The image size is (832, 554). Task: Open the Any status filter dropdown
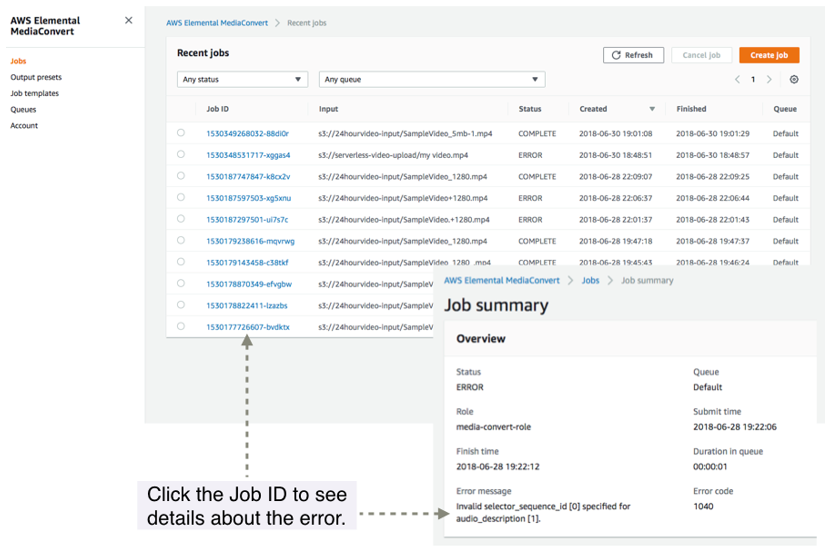pos(242,79)
